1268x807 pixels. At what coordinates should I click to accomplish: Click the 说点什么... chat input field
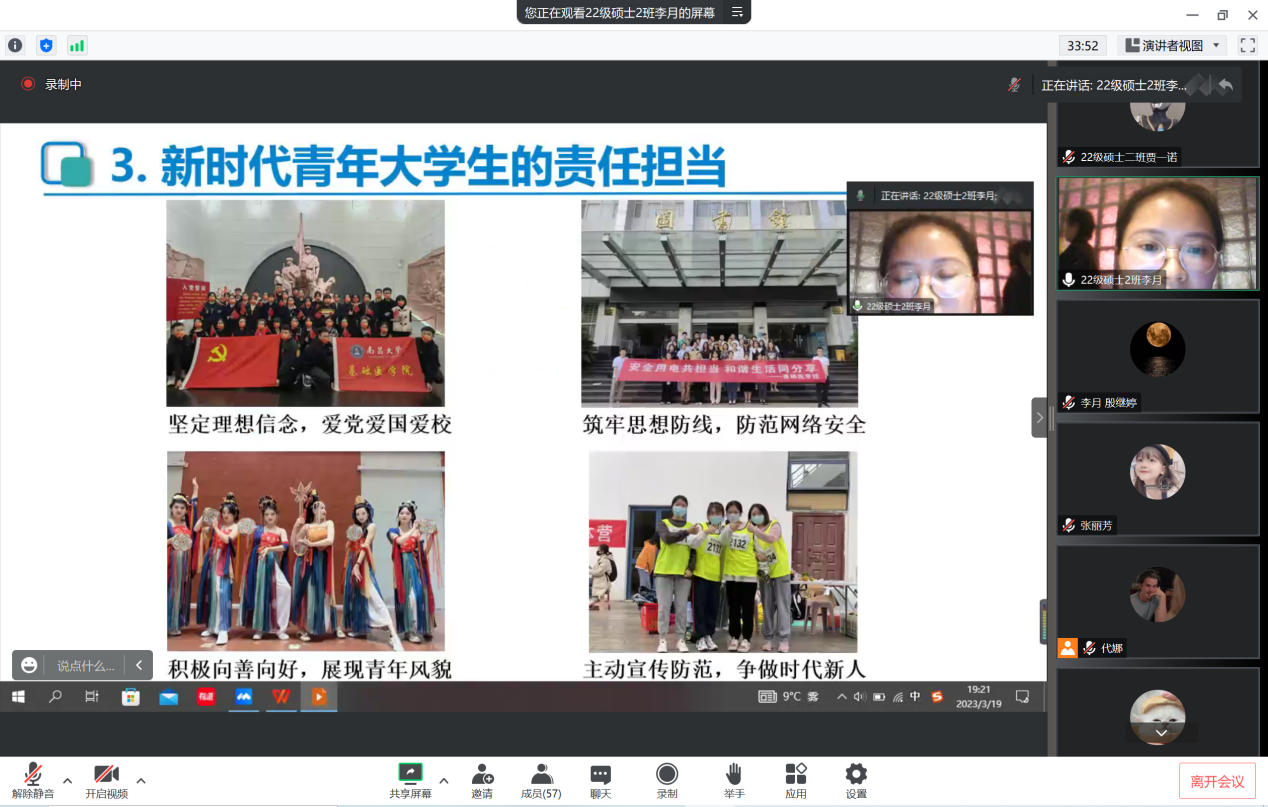[86, 665]
